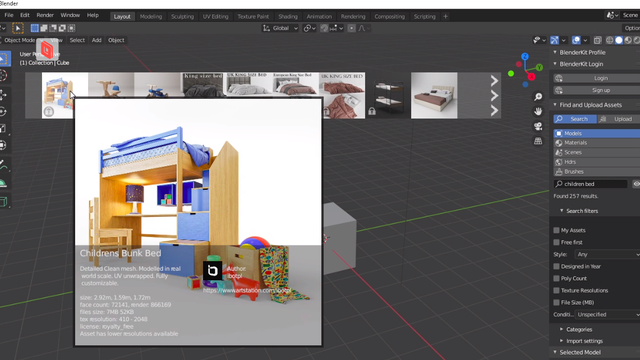Switch to the Upload tab button
This screenshot has height=360, width=640.
pyautogui.click(x=619, y=119)
